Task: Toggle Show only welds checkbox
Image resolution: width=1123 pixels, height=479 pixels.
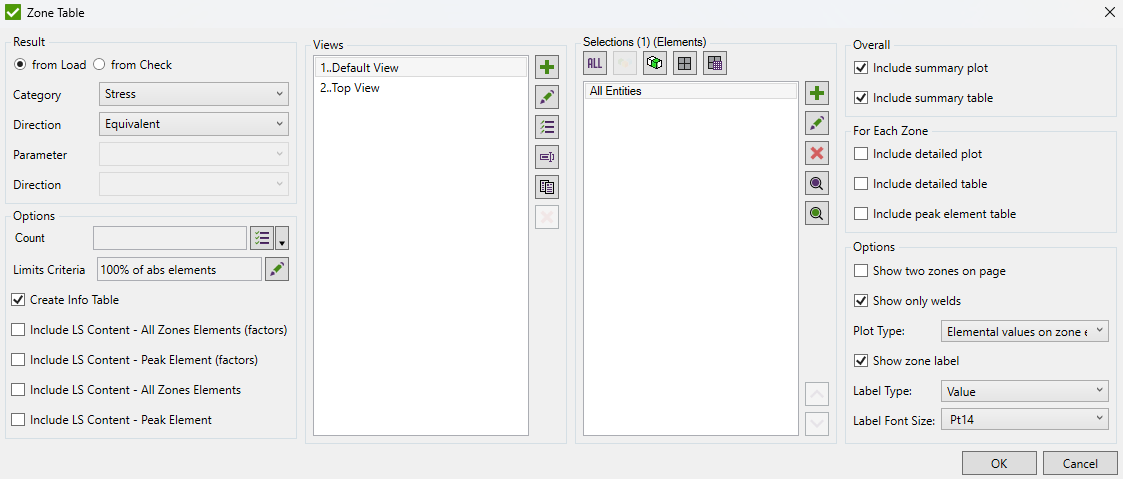Action: click(x=861, y=301)
